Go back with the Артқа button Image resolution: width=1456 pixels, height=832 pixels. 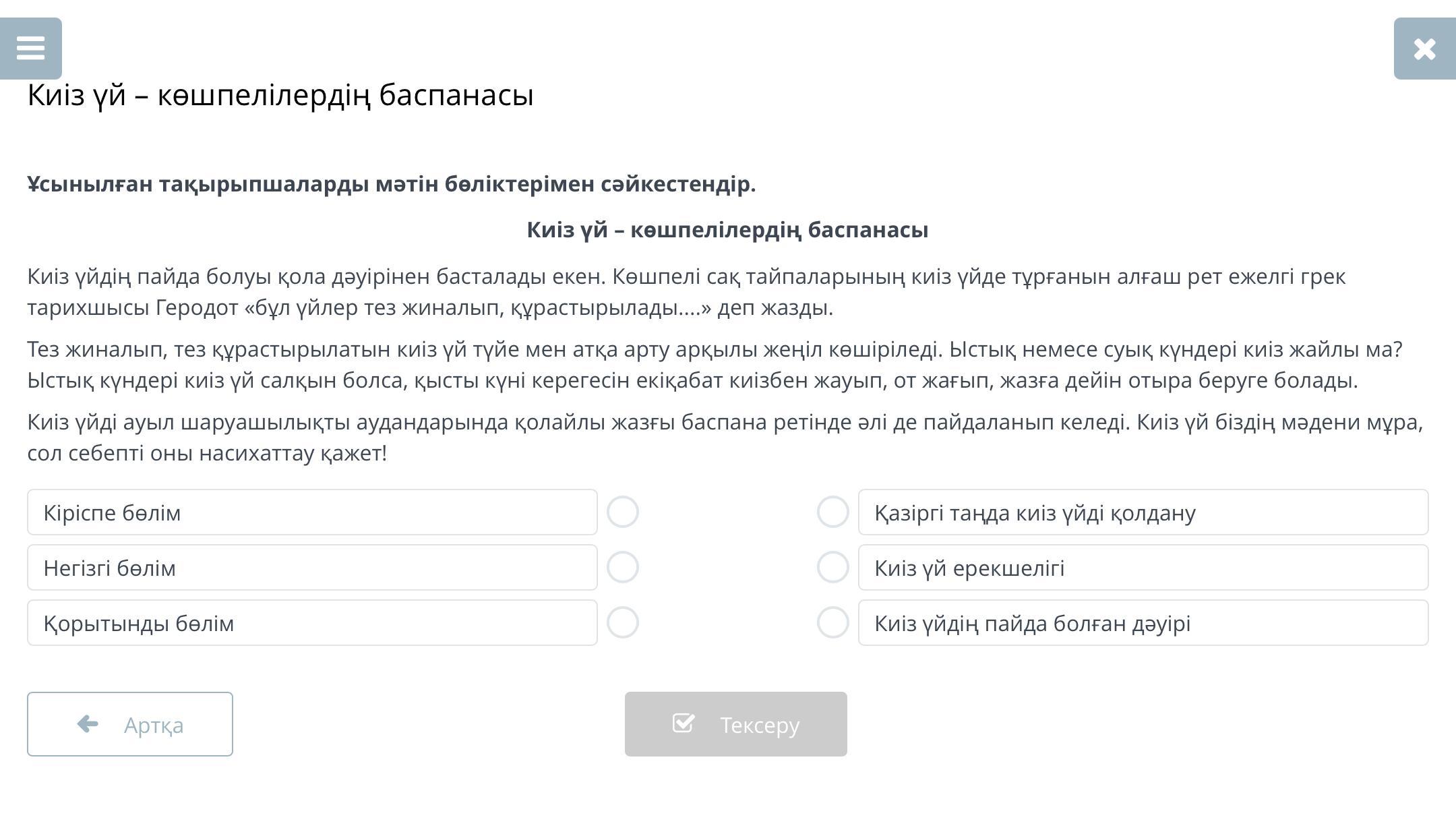click(130, 724)
